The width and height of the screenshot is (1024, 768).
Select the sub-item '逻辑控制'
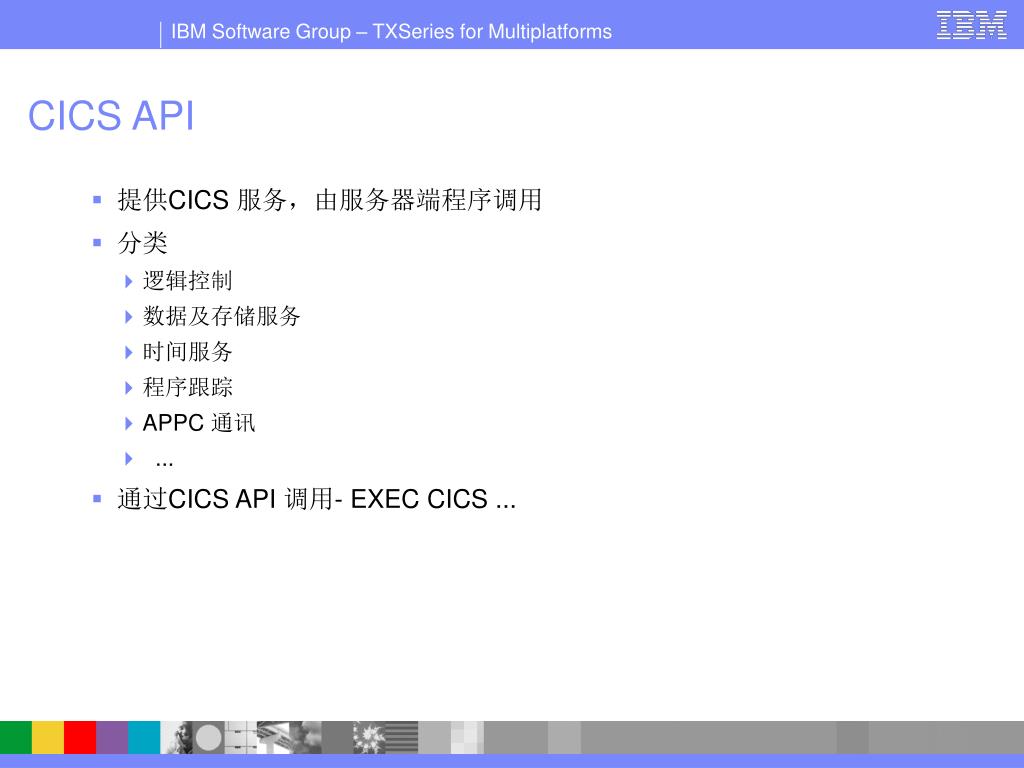pyautogui.click(x=187, y=281)
